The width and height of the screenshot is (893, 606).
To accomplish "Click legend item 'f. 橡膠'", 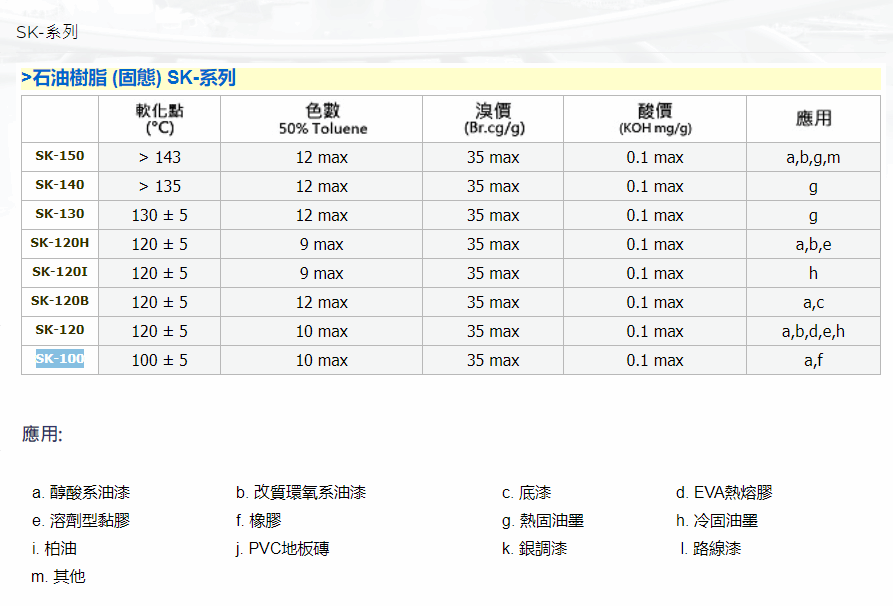I will click(x=259, y=521).
